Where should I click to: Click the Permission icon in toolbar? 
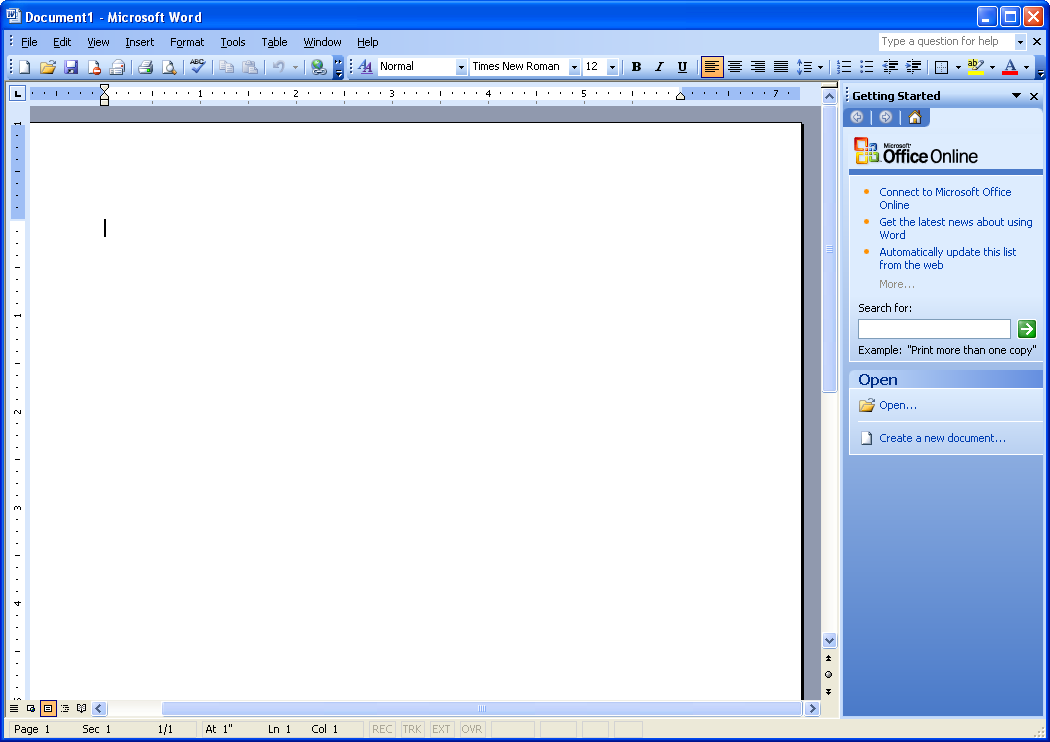94,67
